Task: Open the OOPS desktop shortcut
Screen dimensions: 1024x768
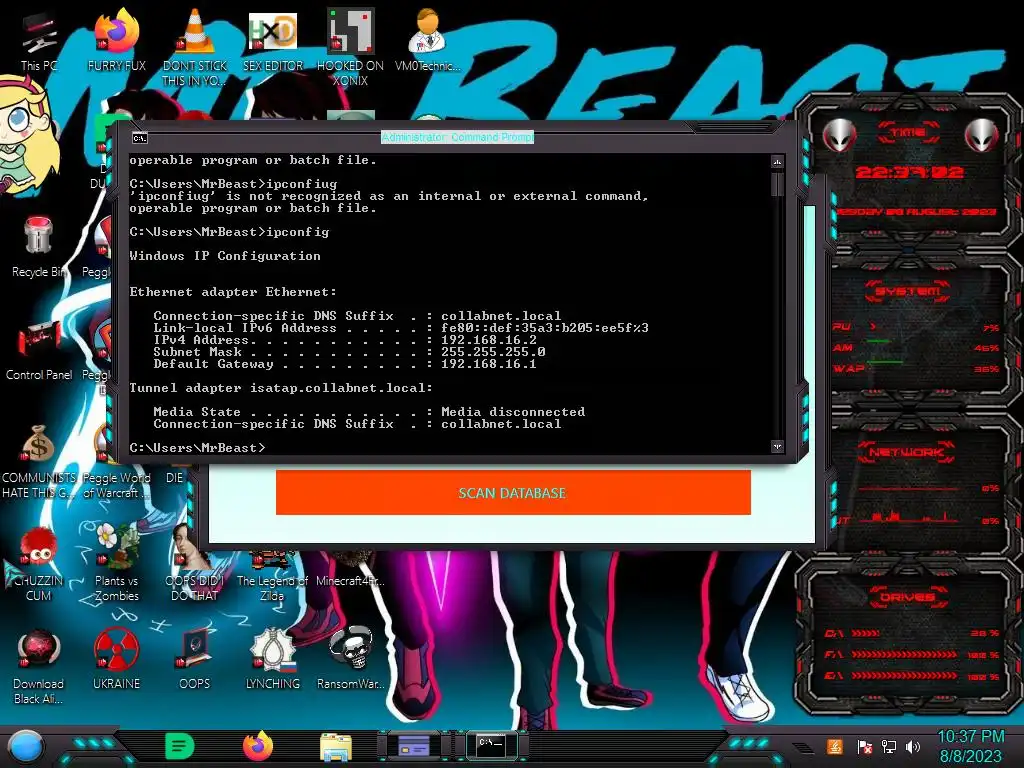Action: (x=195, y=658)
